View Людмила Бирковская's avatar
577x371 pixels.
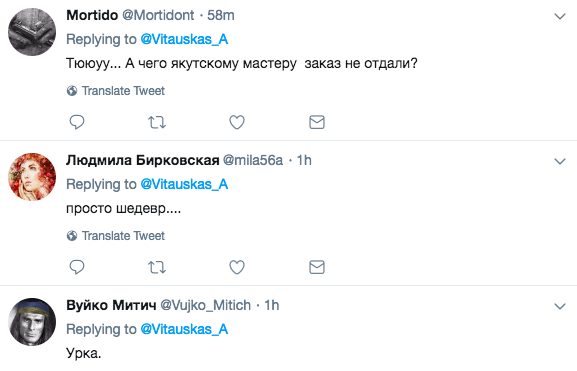tap(32, 177)
